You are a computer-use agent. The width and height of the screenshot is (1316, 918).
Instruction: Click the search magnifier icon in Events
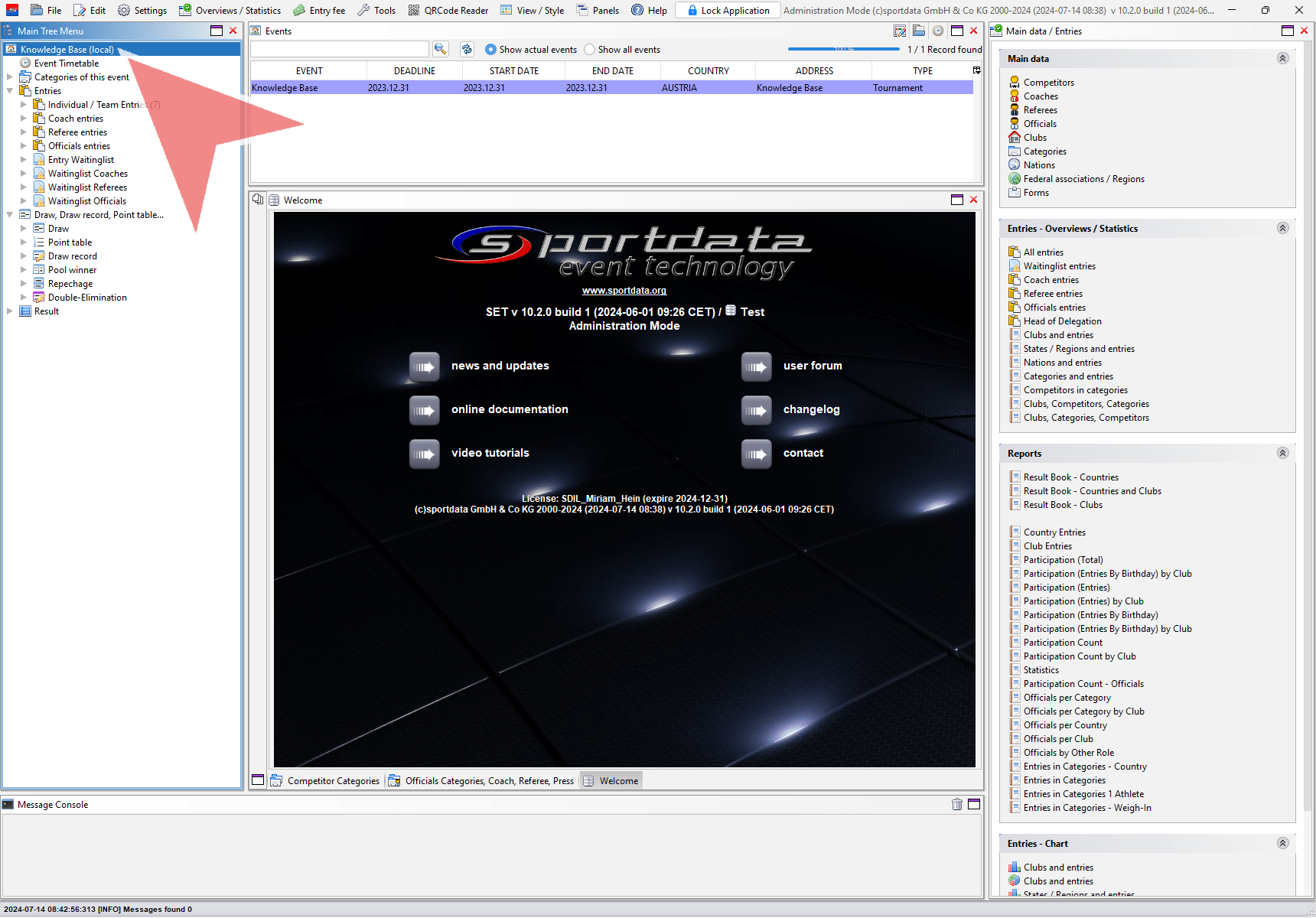click(440, 49)
